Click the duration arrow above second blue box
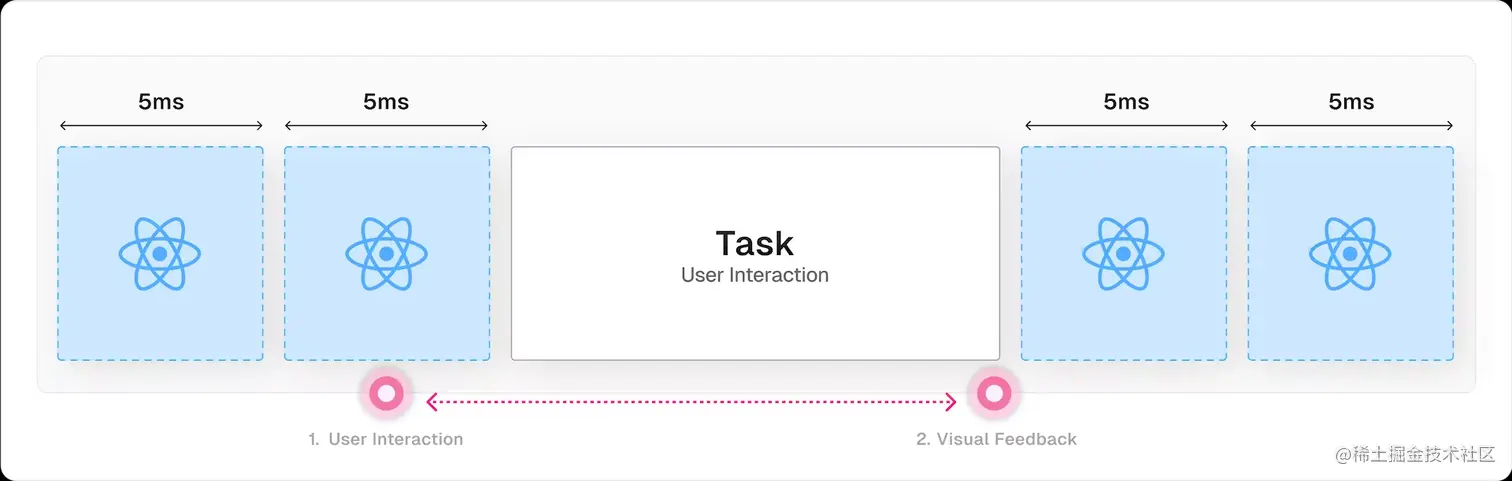This screenshot has width=1512, height=481. pos(386,126)
